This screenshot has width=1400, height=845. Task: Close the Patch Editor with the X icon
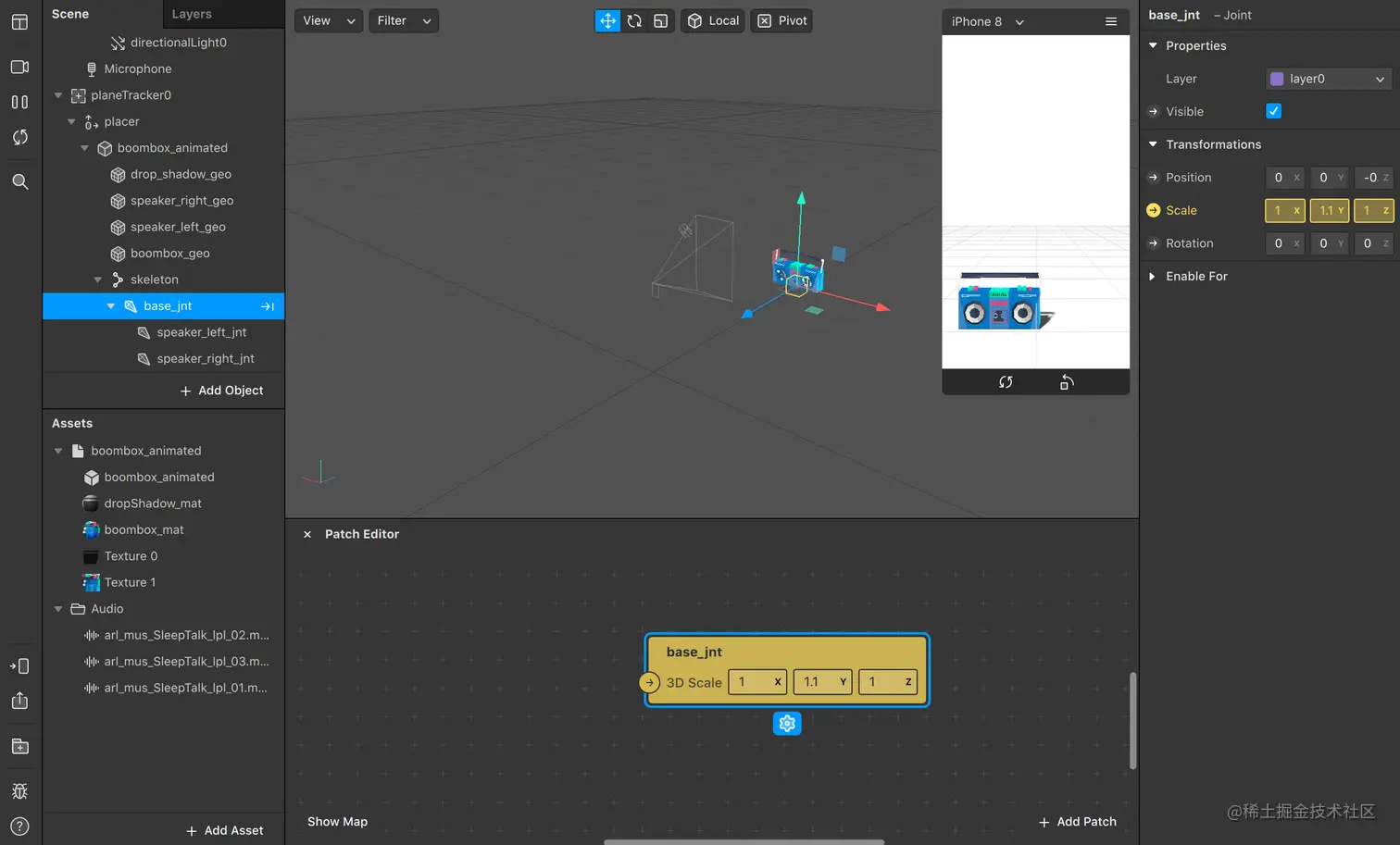pos(307,534)
